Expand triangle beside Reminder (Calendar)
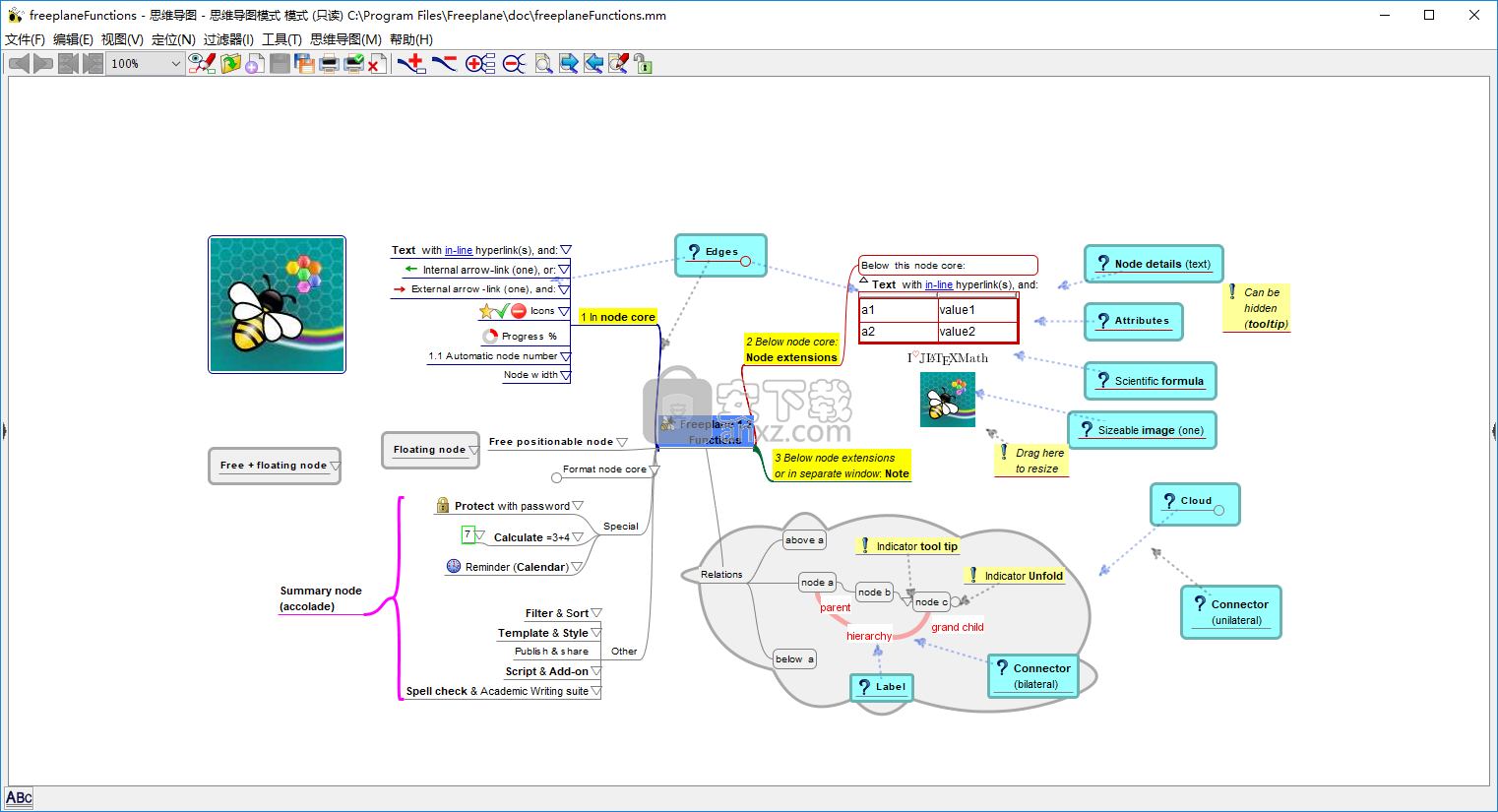The image size is (1498, 812). click(577, 567)
